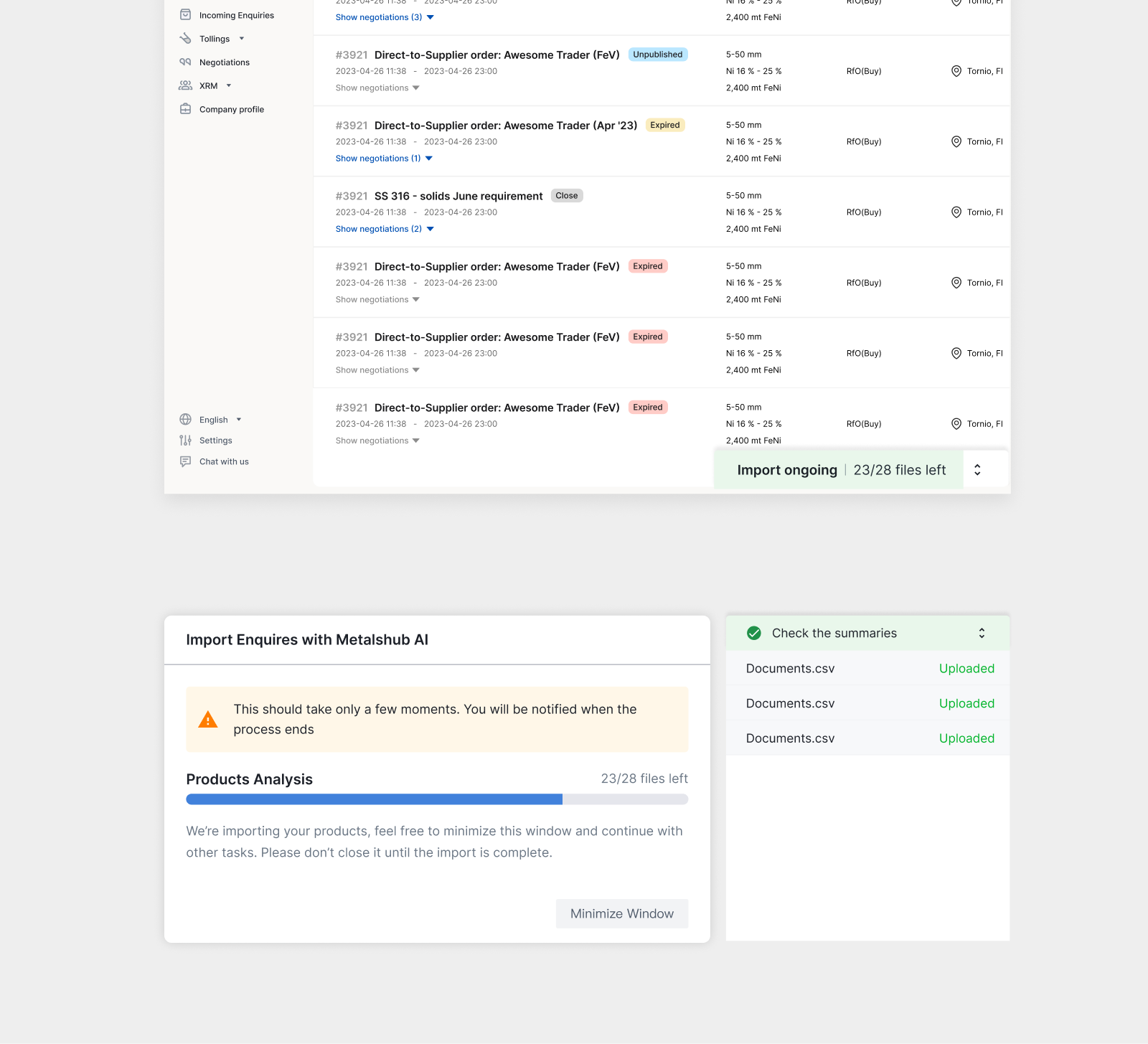The height and width of the screenshot is (1044, 1148).
Task: Collapse the Check the summaries panel
Action: point(982,633)
